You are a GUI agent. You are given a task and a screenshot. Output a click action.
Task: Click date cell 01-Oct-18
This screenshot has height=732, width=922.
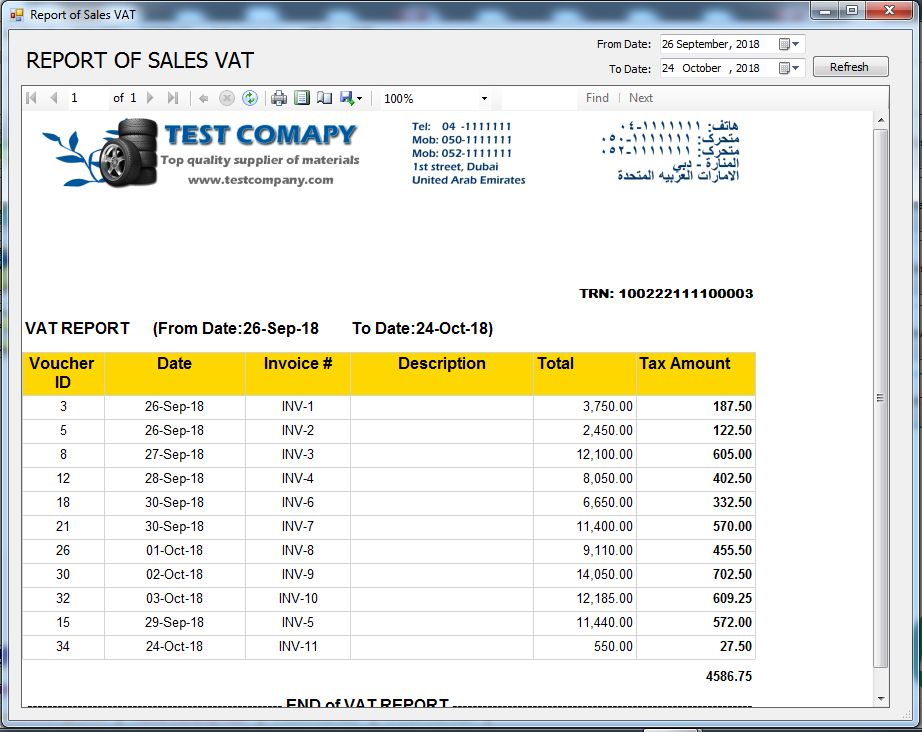click(x=175, y=551)
